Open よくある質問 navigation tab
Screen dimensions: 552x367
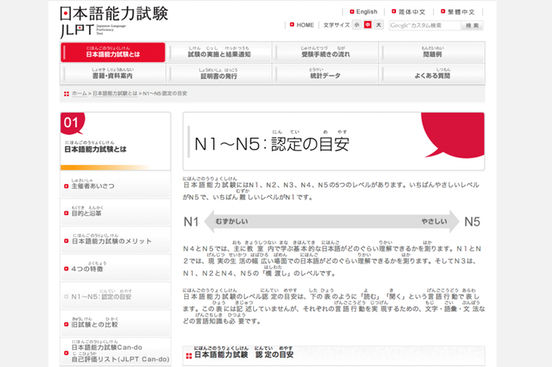pos(432,74)
